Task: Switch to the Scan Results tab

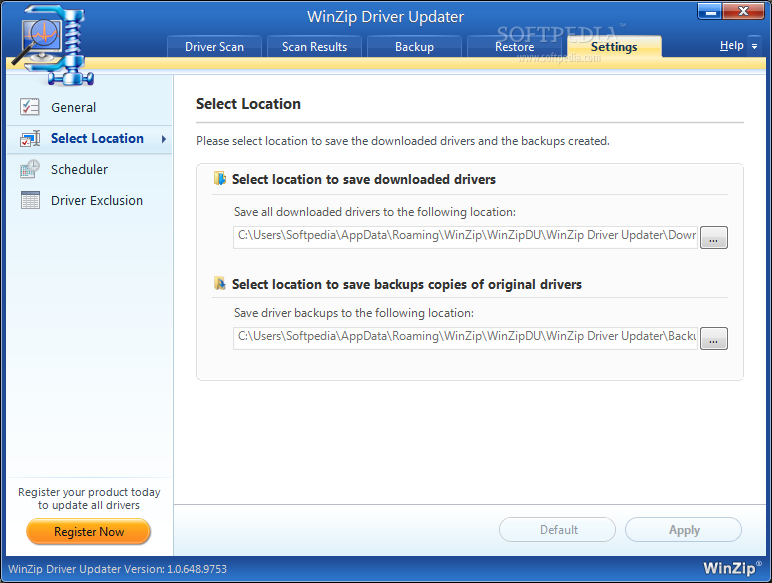Action: click(314, 47)
